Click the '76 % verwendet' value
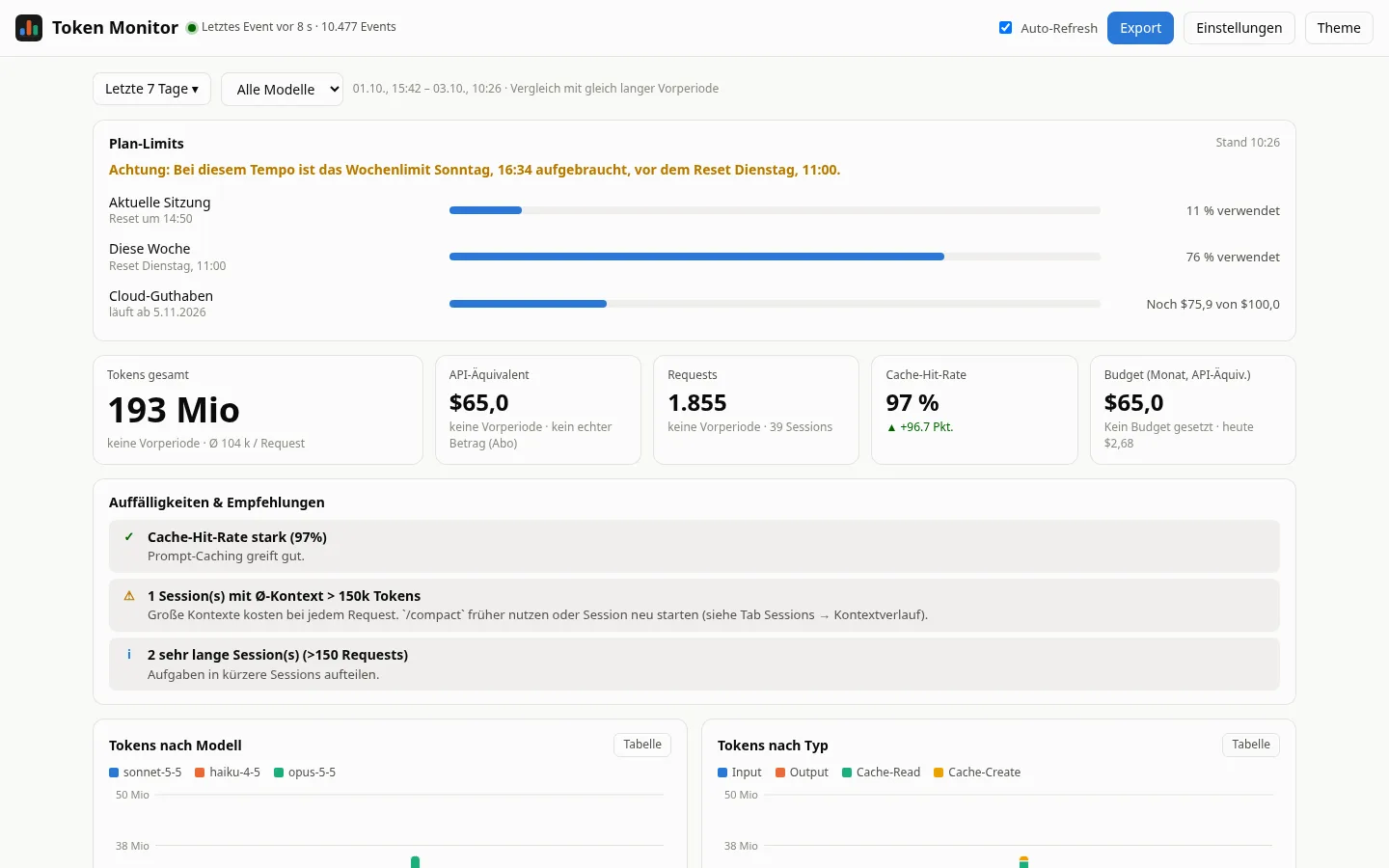Screen dimensions: 1389x868 coord(1233,258)
